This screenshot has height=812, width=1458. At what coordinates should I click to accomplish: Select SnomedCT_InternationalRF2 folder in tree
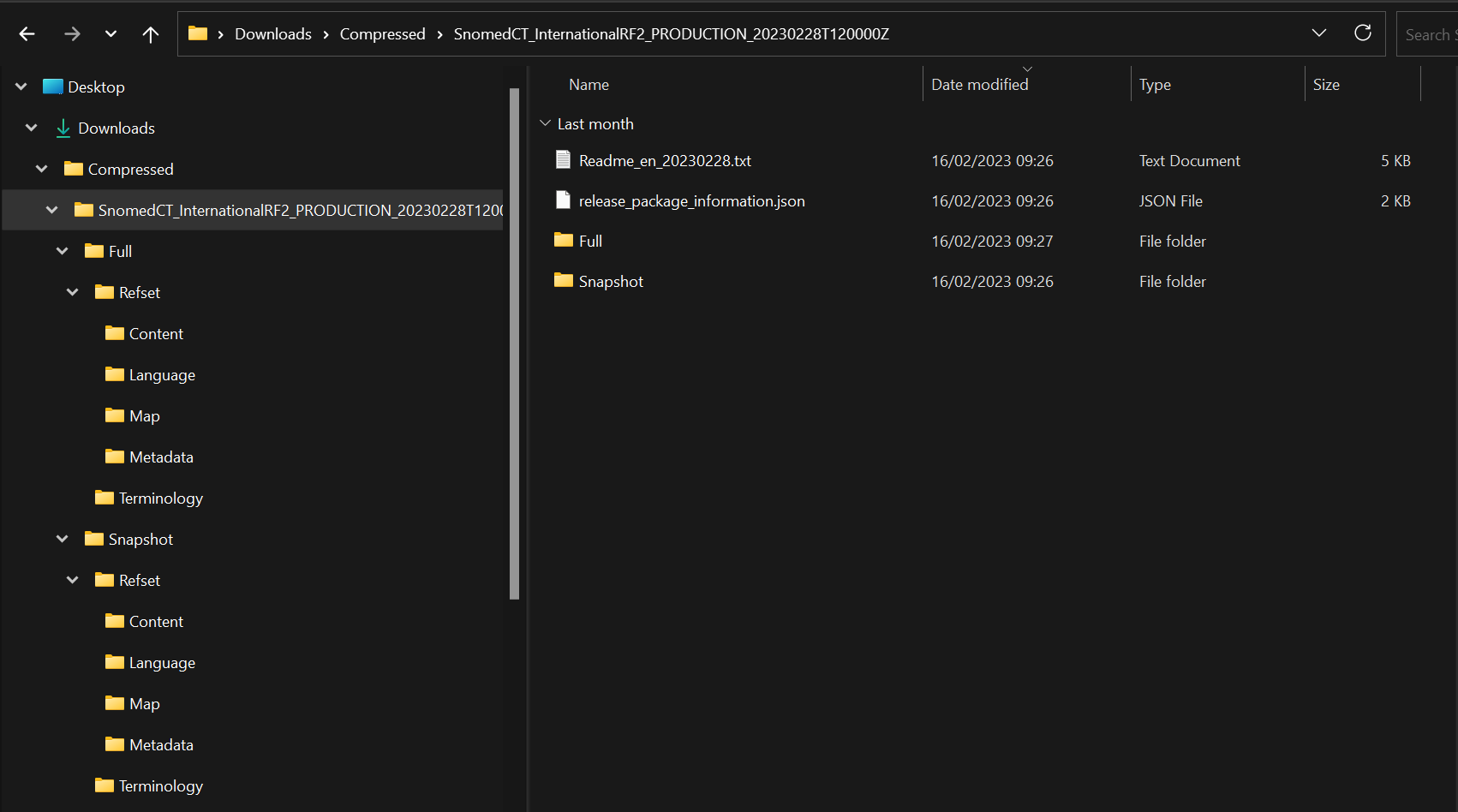(x=300, y=211)
